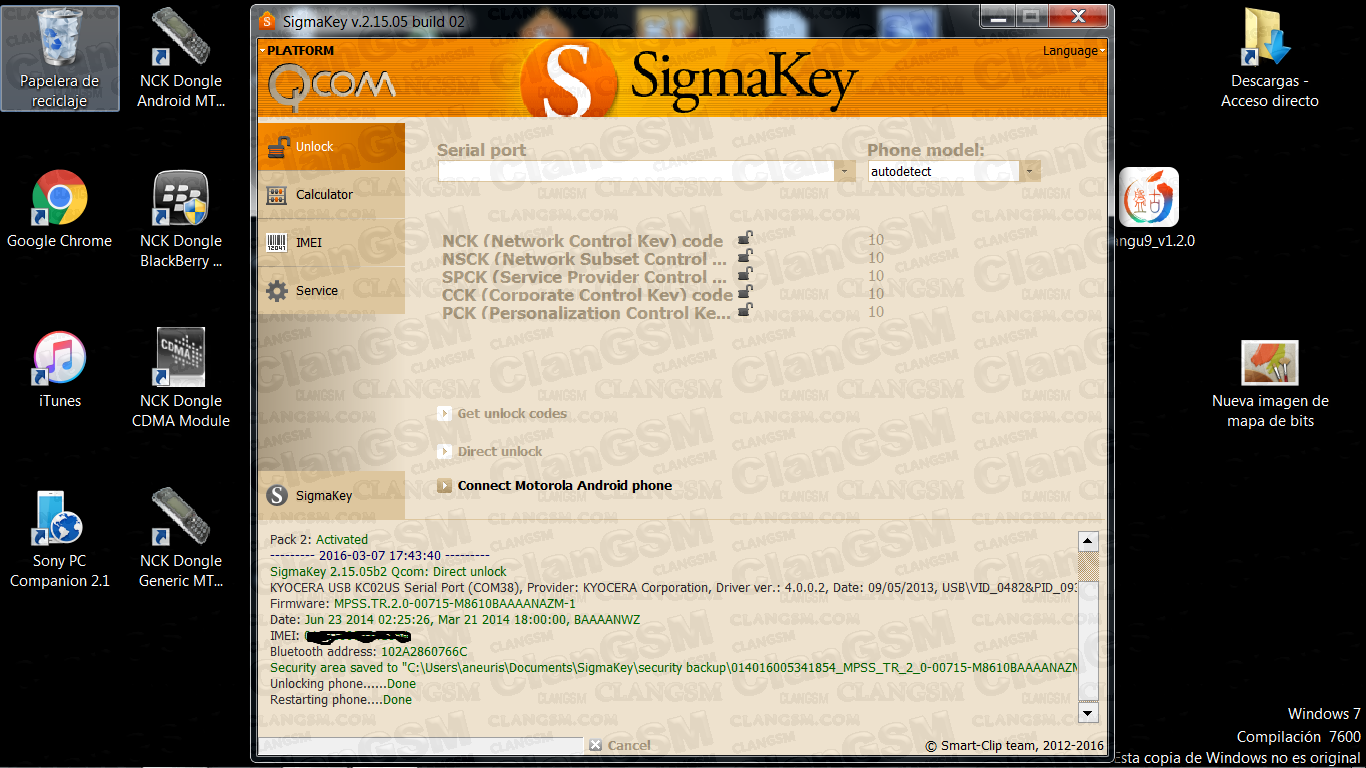Click the padlock icon beside the NCK code
Screen dimensions: 1366x768
point(745,238)
